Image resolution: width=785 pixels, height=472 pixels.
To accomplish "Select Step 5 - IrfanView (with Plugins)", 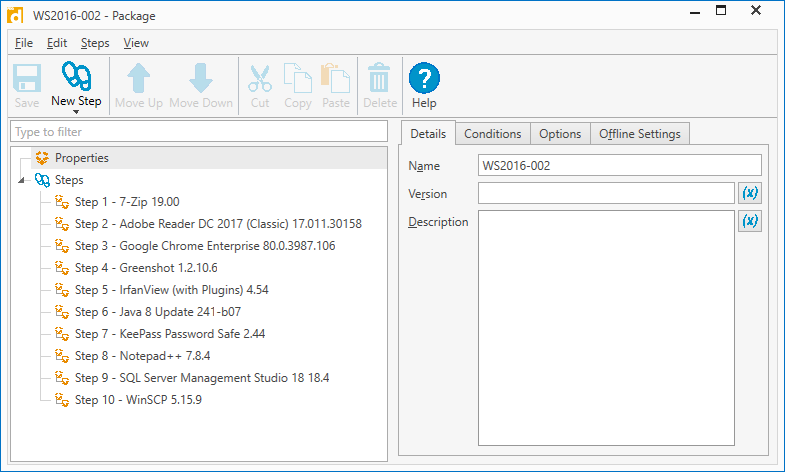I will pos(172,290).
